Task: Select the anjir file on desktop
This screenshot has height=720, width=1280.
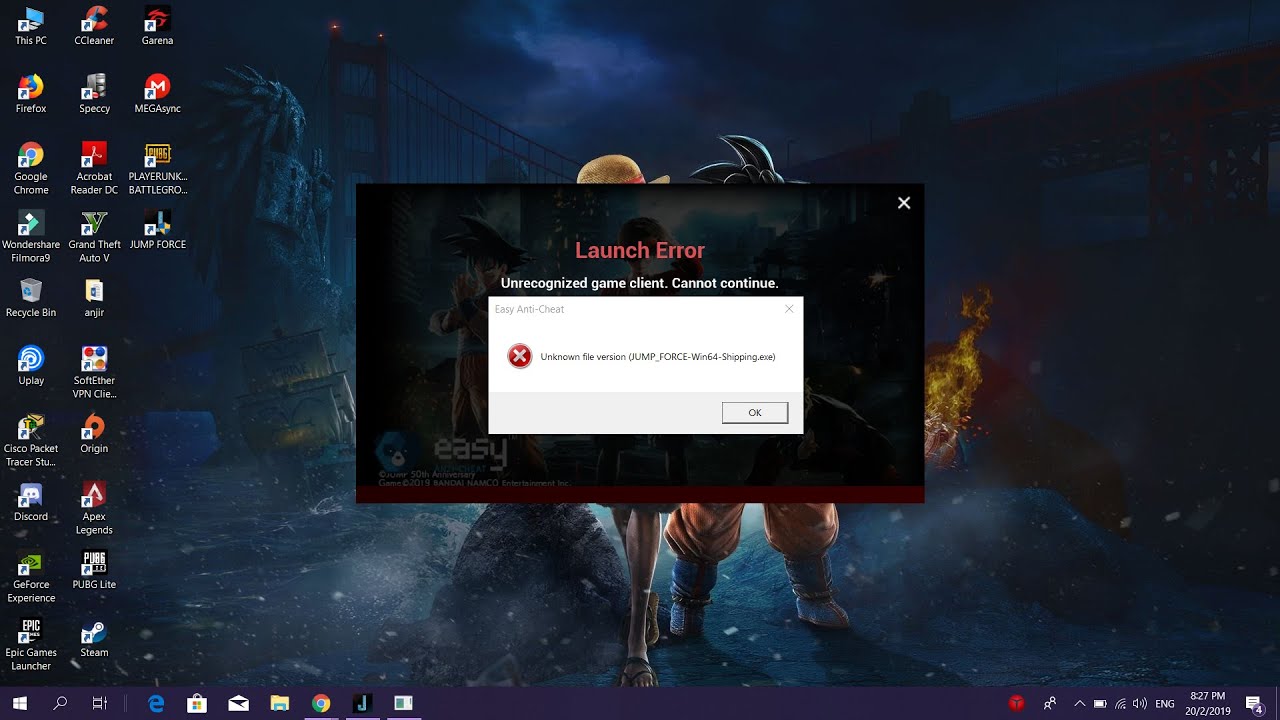Action: tap(94, 298)
